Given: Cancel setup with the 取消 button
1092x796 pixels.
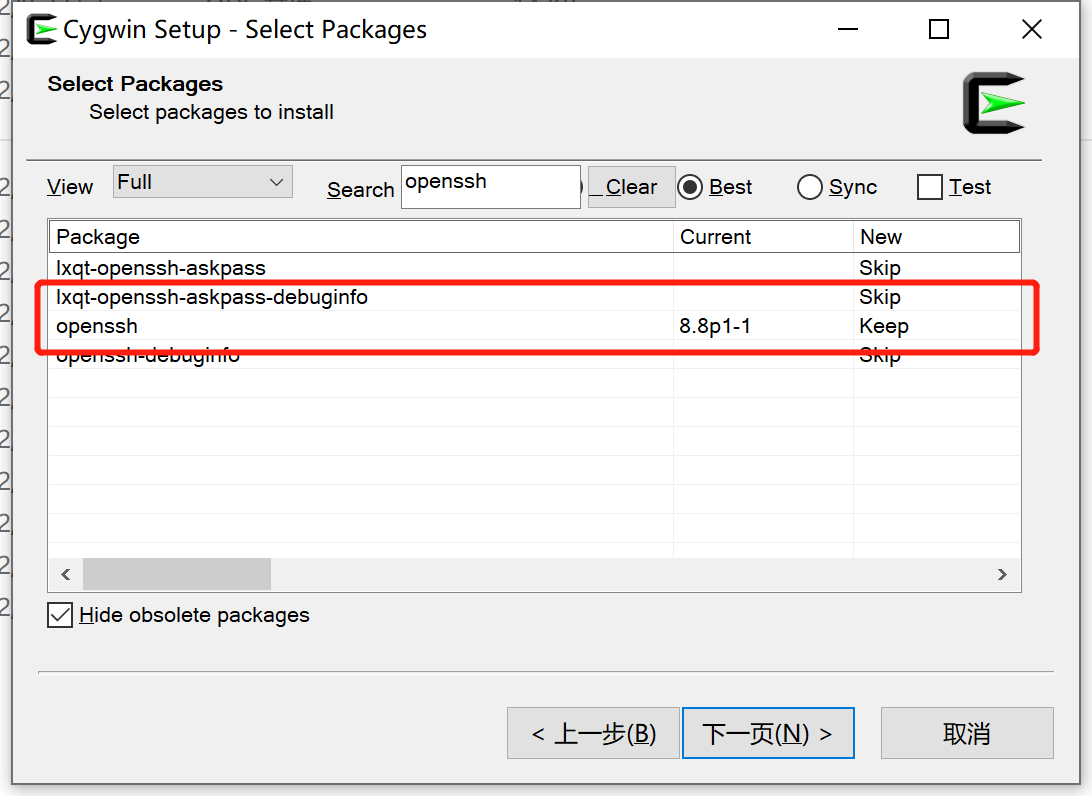Looking at the screenshot, I should [x=966, y=734].
